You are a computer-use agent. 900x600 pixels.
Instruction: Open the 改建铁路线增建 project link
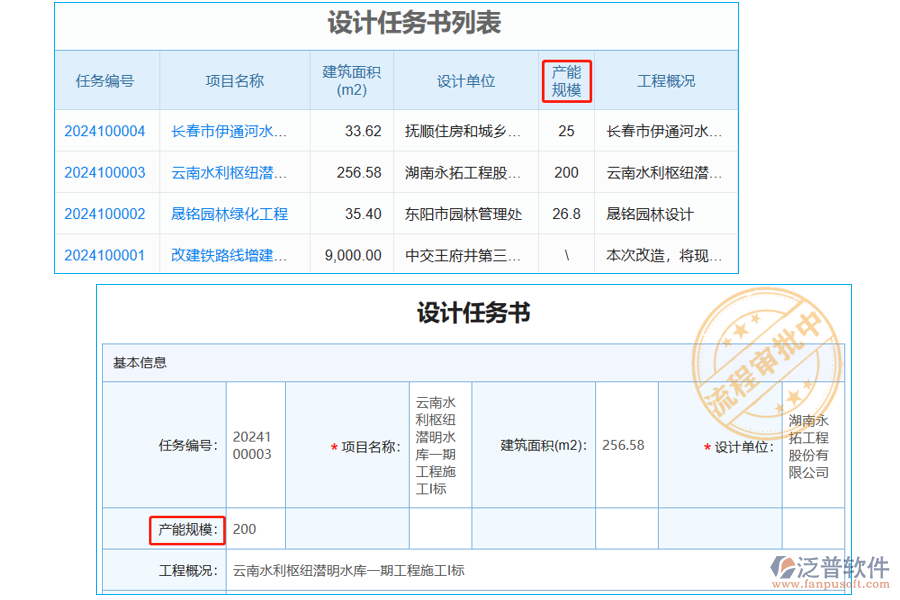pos(232,254)
